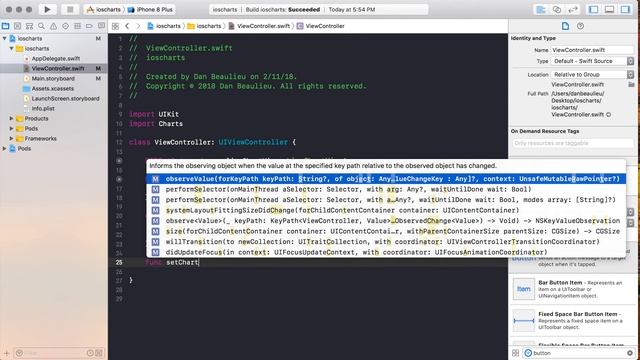Run the project with the Play button
640x360 pixels.
click(47, 9)
